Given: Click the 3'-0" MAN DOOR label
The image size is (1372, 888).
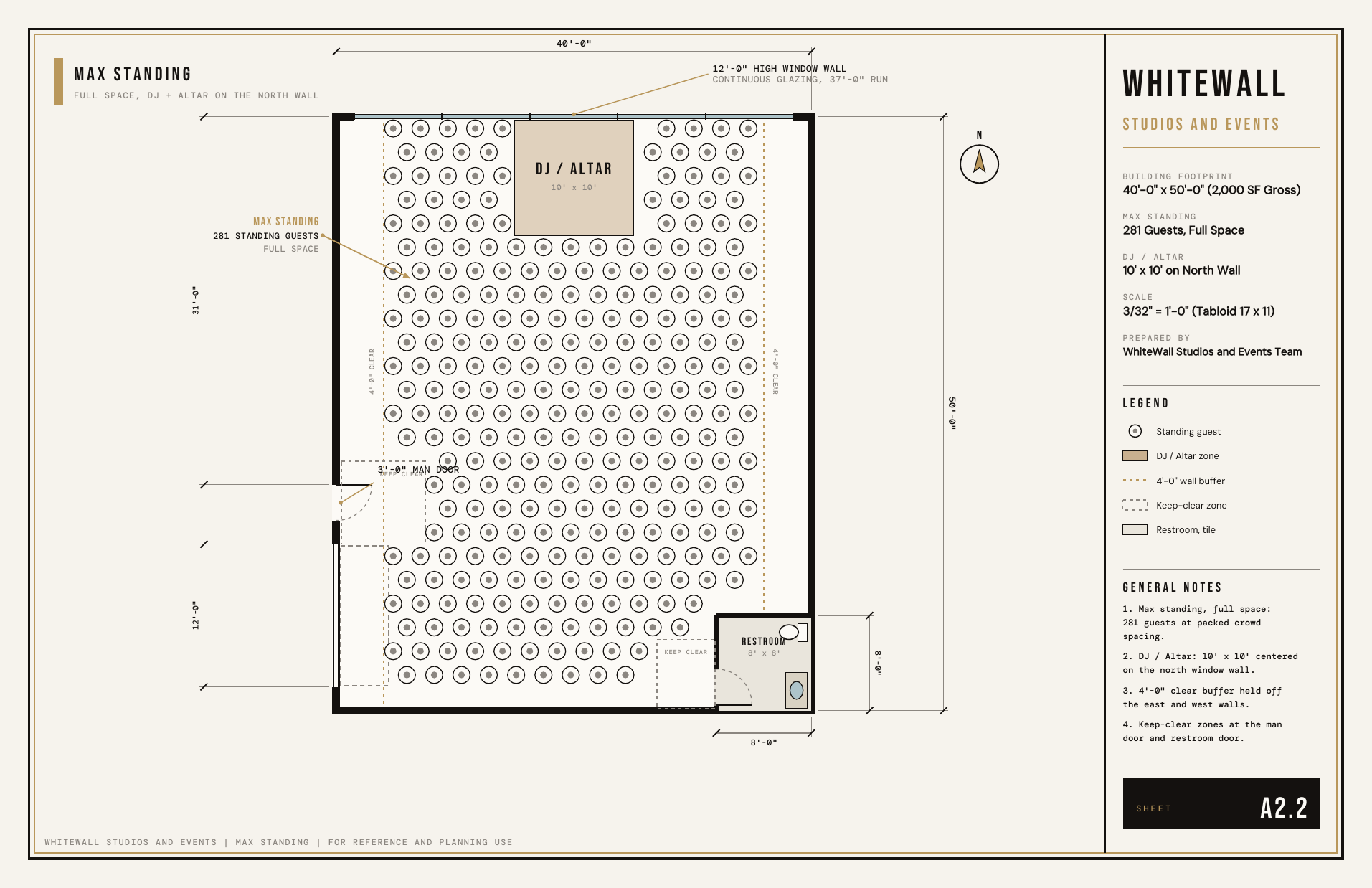Looking at the screenshot, I should tap(418, 470).
